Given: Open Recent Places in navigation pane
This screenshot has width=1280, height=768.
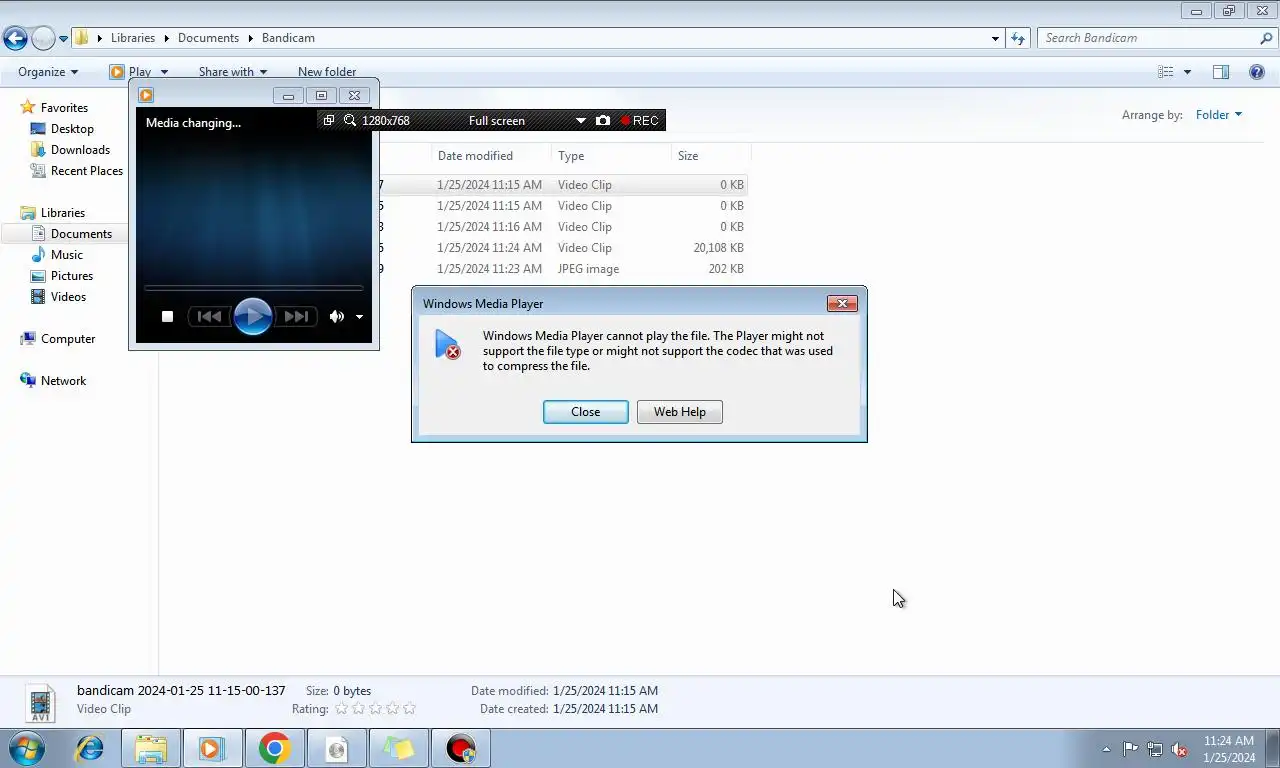Looking at the screenshot, I should click(87, 171).
